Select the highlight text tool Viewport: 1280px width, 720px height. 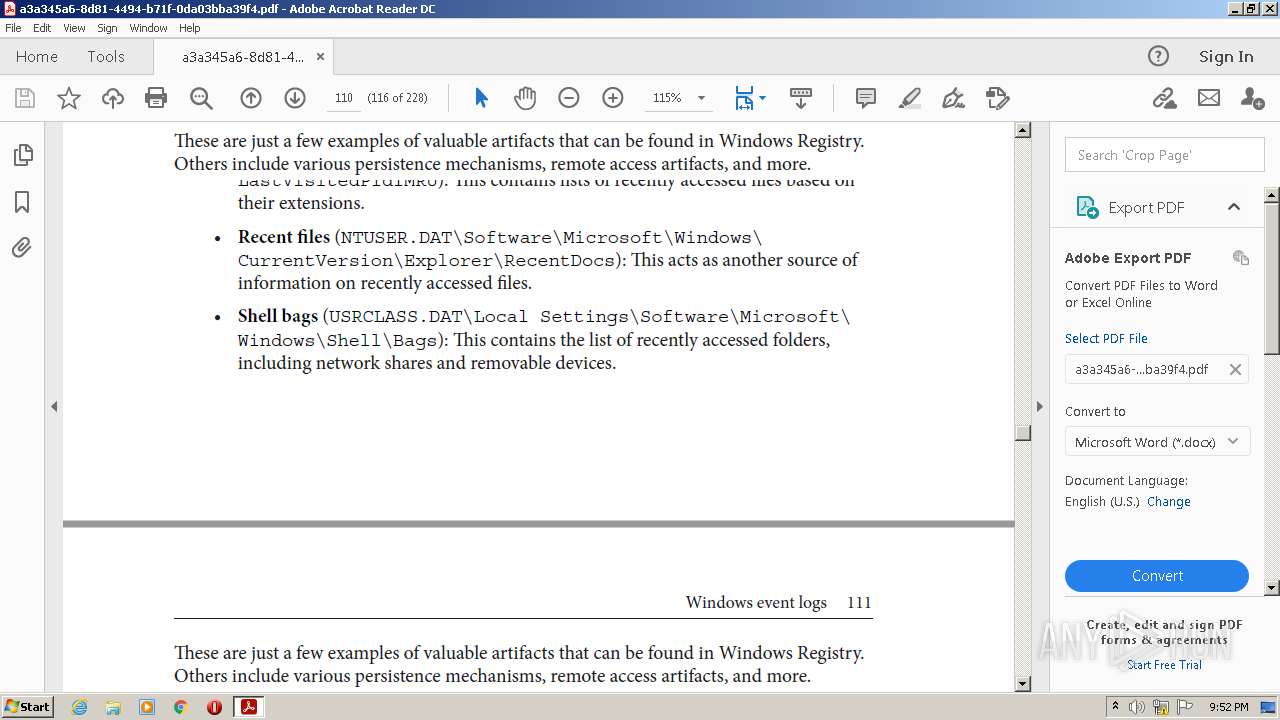point(910,98)
